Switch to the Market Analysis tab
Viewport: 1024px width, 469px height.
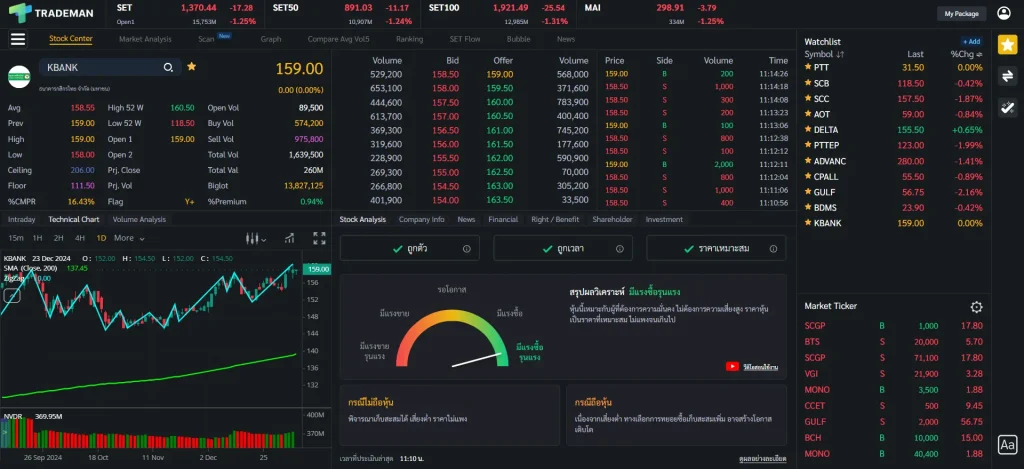145,39
